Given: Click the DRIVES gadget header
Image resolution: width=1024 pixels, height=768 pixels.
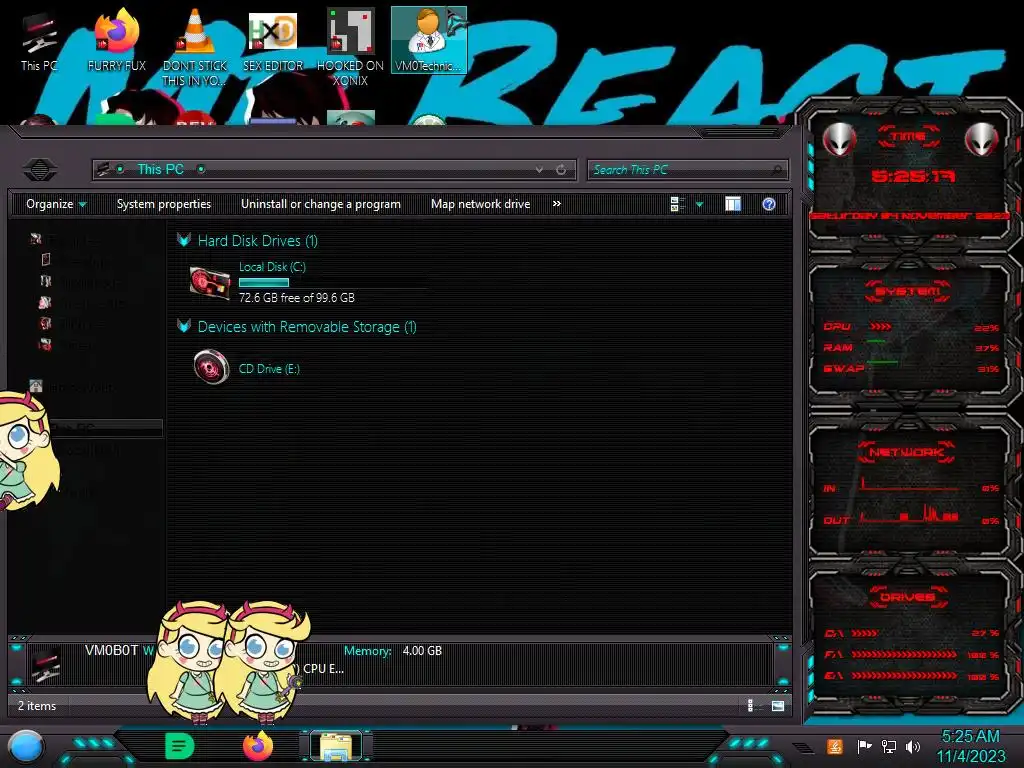Looking at the screenshot, I should point(908,597).
